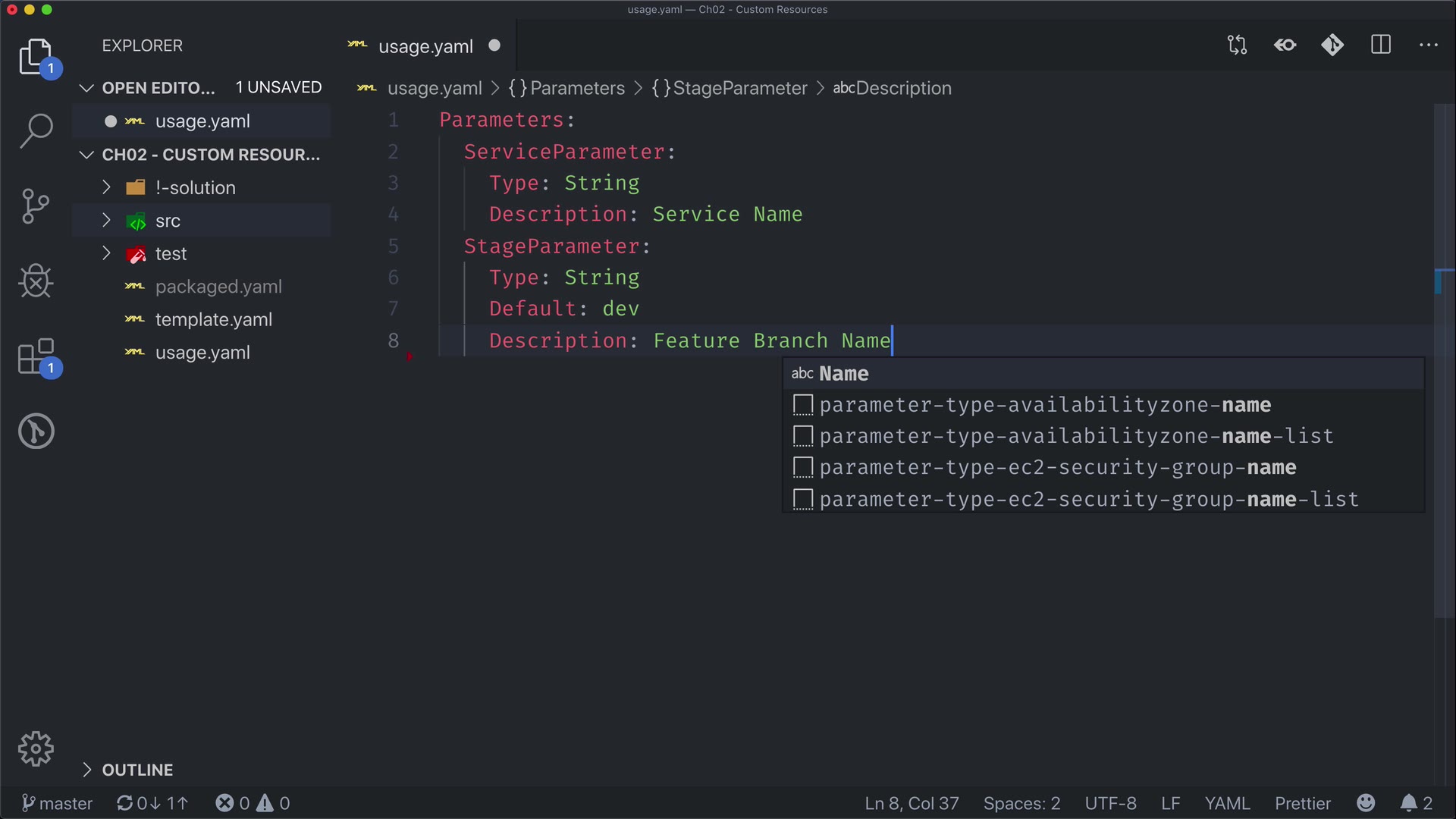Image resolution: width=1456 pixels, height=819 pixels.
Task: Collapse the OPEN EDITORS section
Action: tap(86, 88)
